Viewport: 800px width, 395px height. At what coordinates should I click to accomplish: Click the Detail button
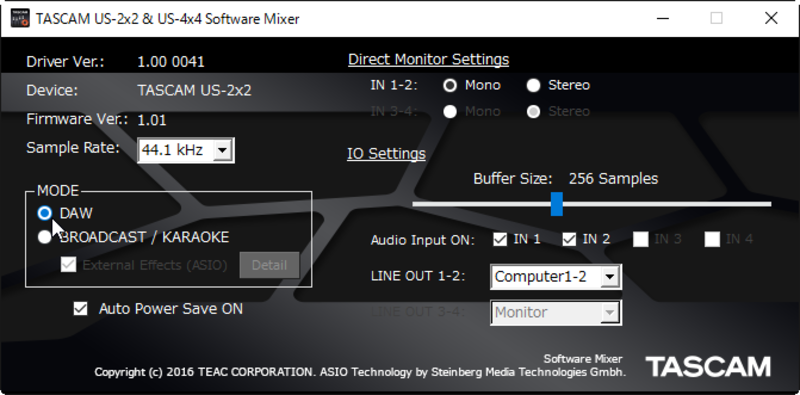pos(269,265)
